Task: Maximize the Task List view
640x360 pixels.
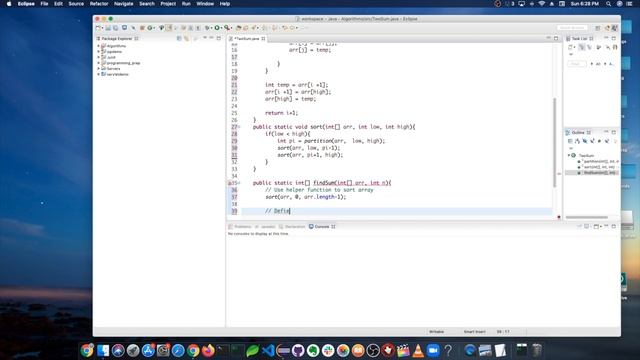Action: pos(614,38)
